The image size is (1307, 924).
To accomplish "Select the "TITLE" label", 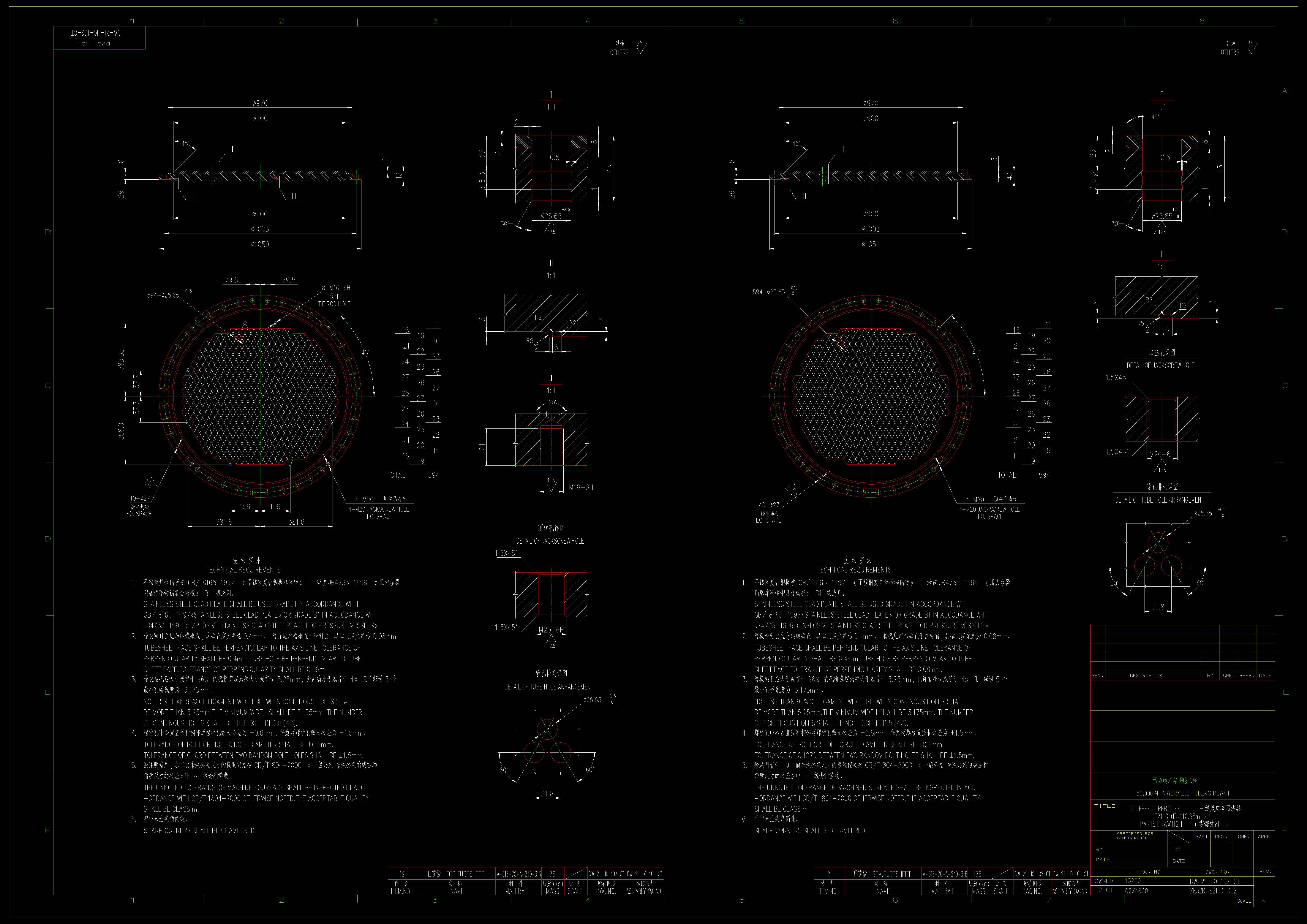I will coord(1105,806).
